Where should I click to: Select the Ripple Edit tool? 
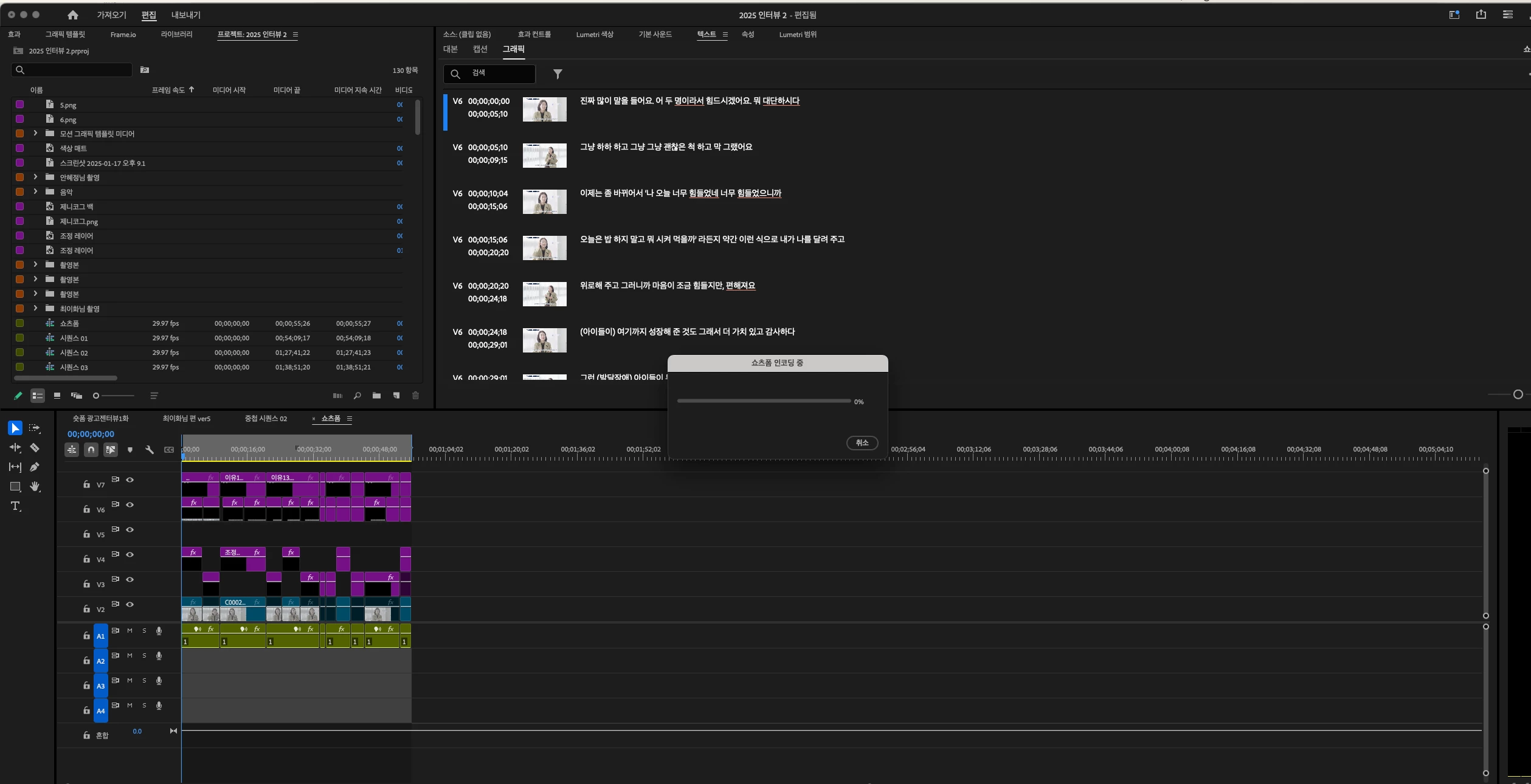tap(15, 448)
